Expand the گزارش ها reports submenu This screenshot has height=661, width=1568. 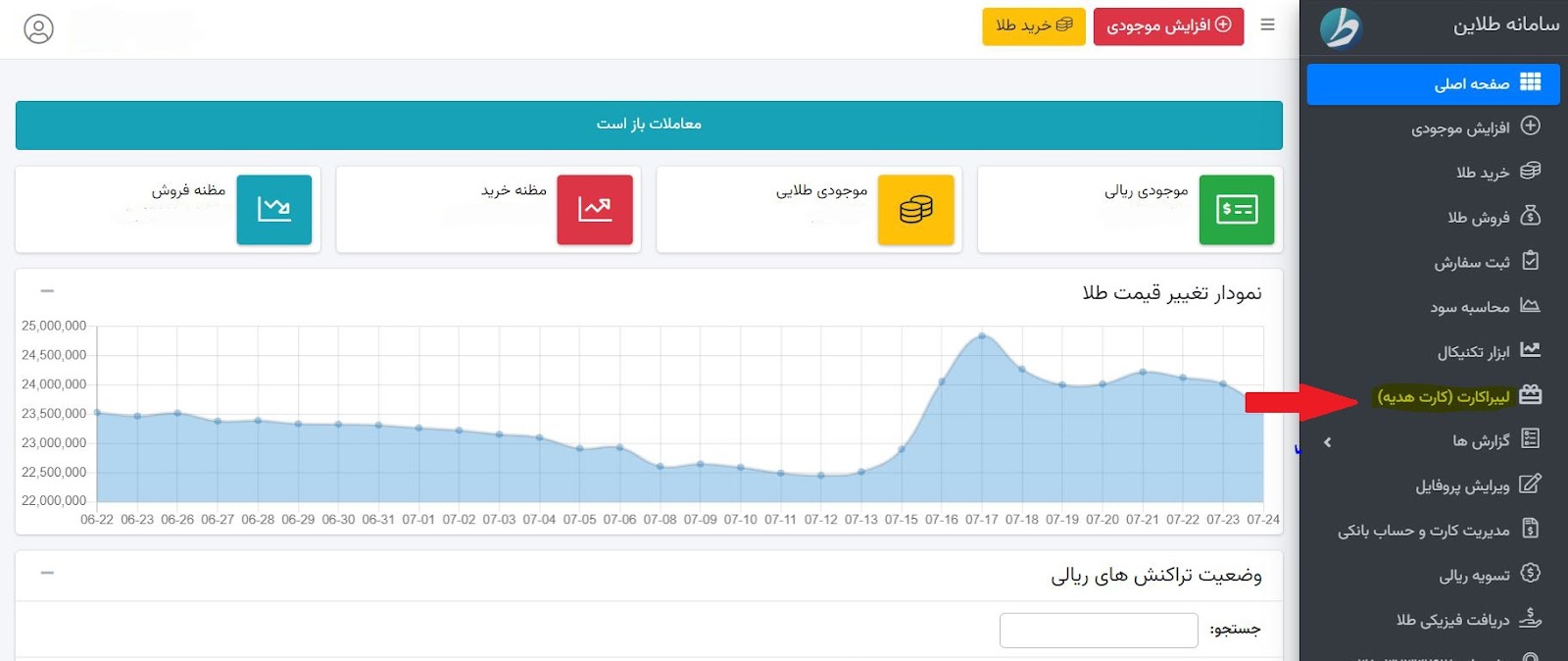tap(1328, 442)
